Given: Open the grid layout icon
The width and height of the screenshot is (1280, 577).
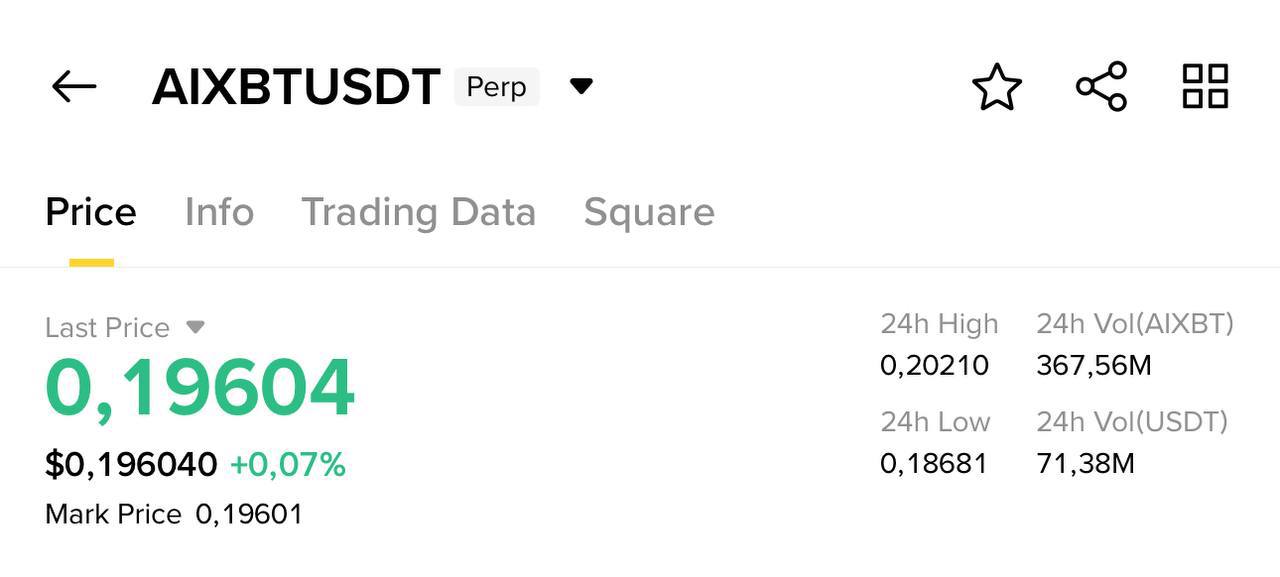Looking at the screenshot, I should pos(1205,86).
